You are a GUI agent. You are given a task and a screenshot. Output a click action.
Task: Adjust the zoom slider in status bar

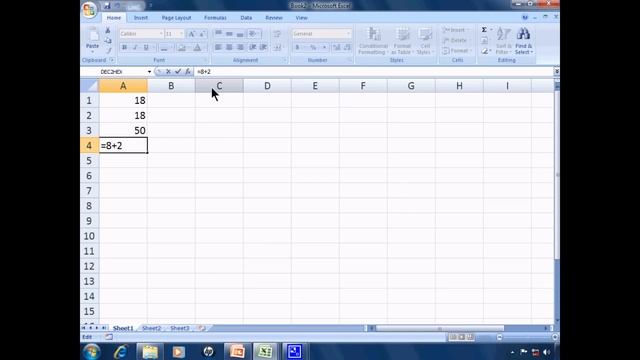pyautogui.click(x=527, y=337)
